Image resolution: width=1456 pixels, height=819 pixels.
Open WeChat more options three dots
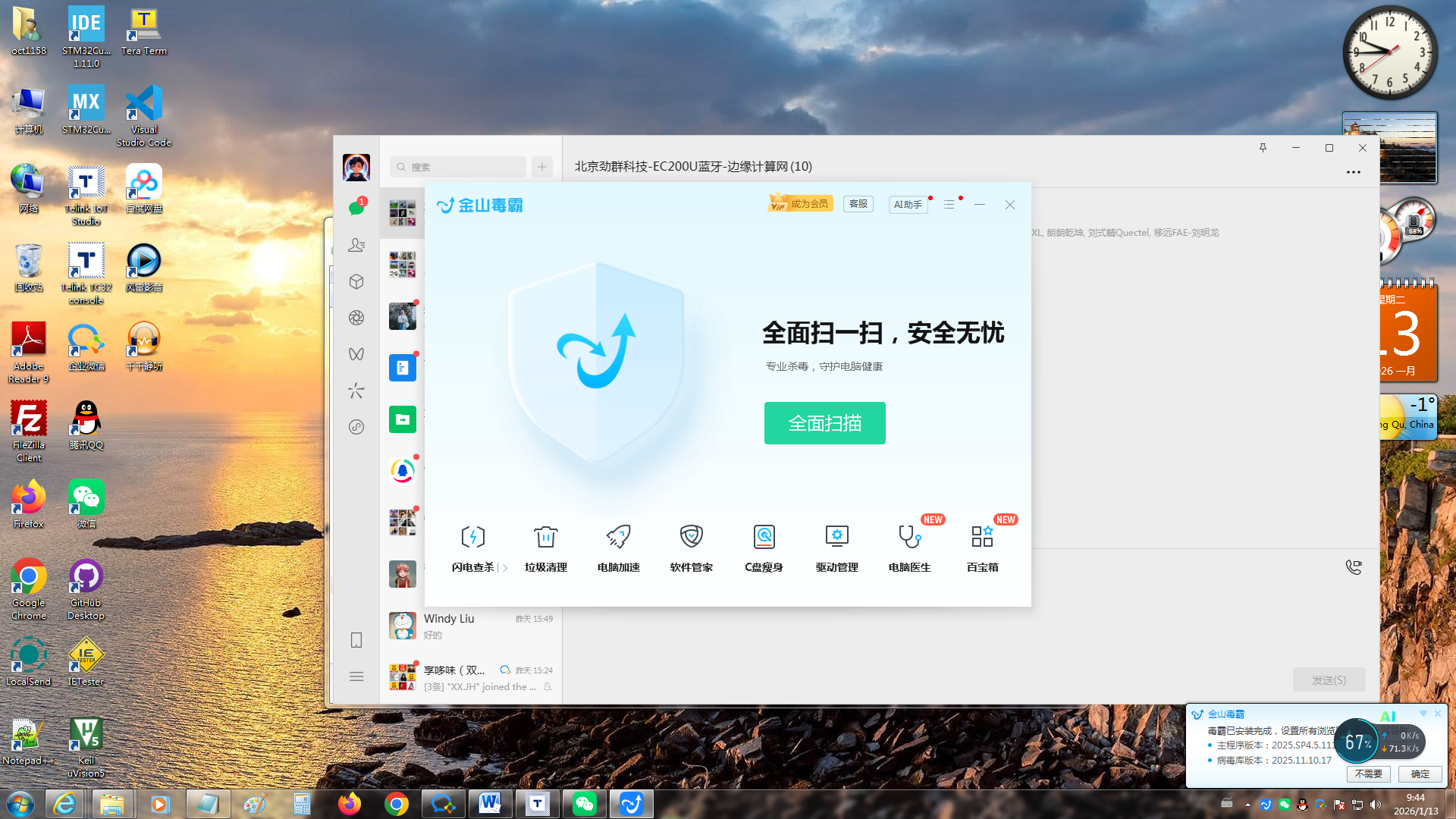tap(1353, 172)
